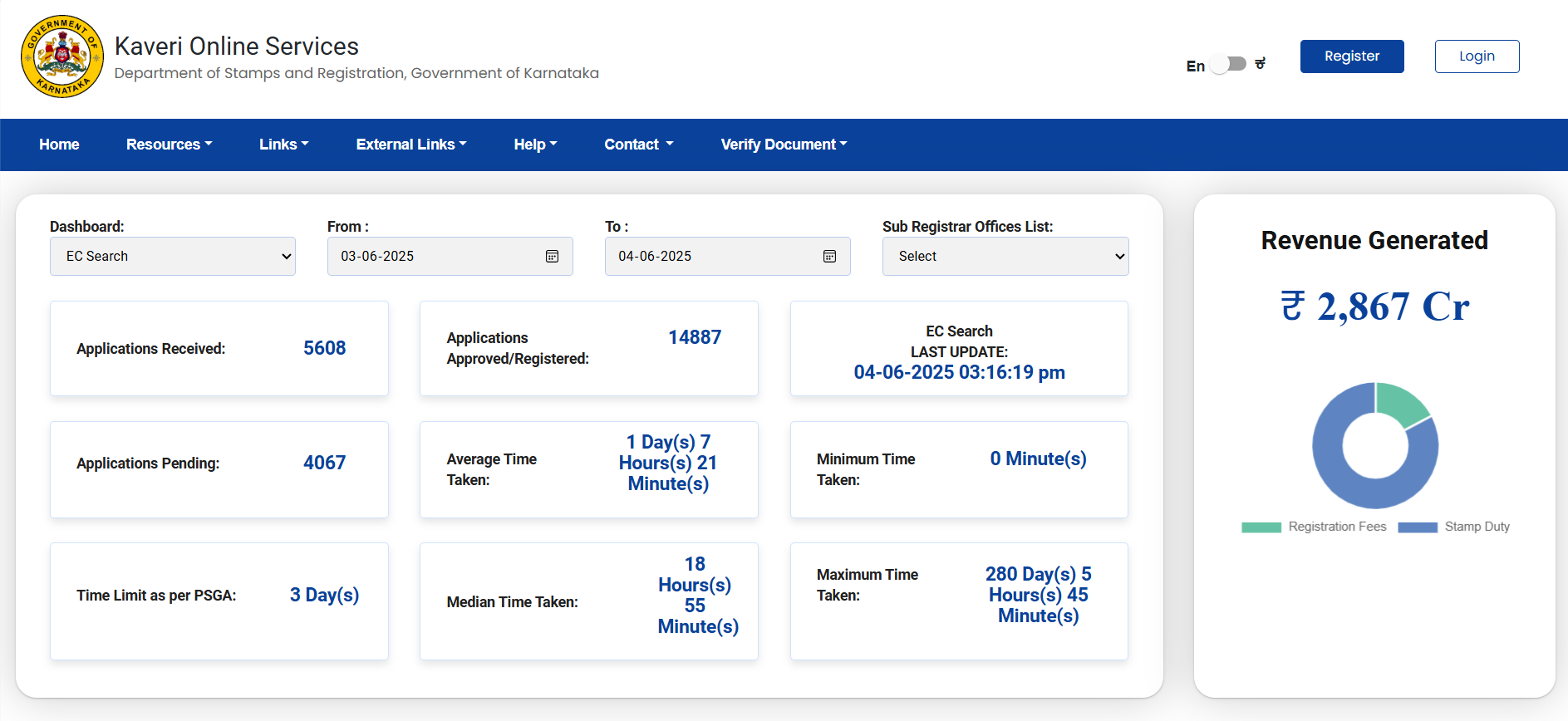The height and width of the screenshot is (721, 1568).
Task: Click Applications Received value 5608
Action: coord(324,348)
